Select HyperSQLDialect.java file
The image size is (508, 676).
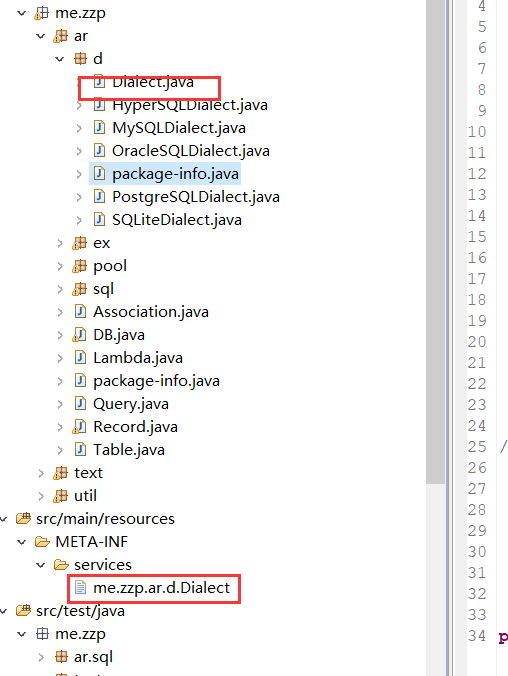point(190,105)
